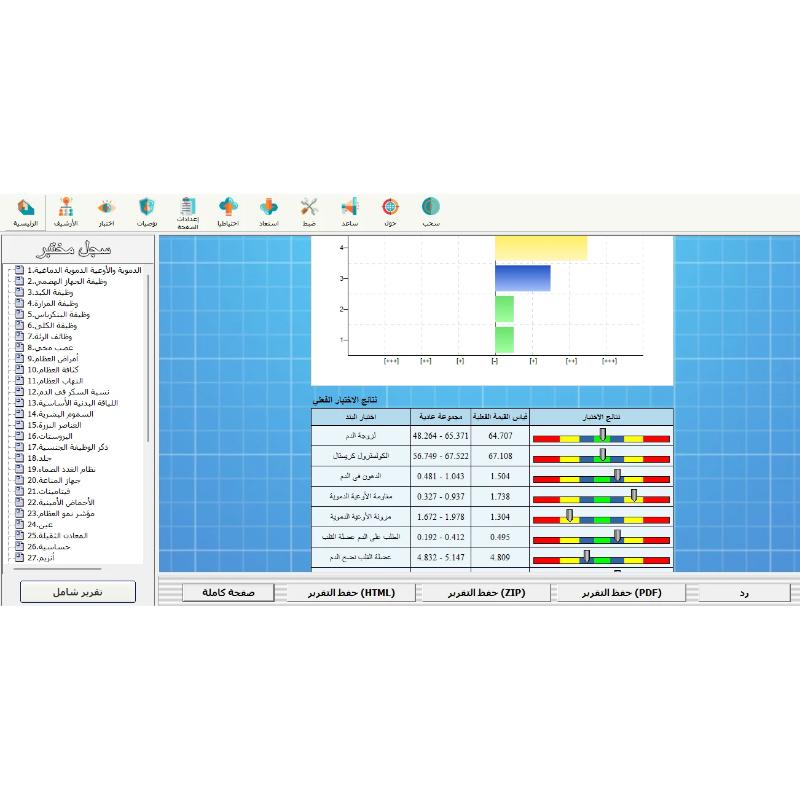Viewport: 800px width, 800px height.
Task: Click the measured value 4.809 cell
Action: pyautogui.click(x=500, y=558)
